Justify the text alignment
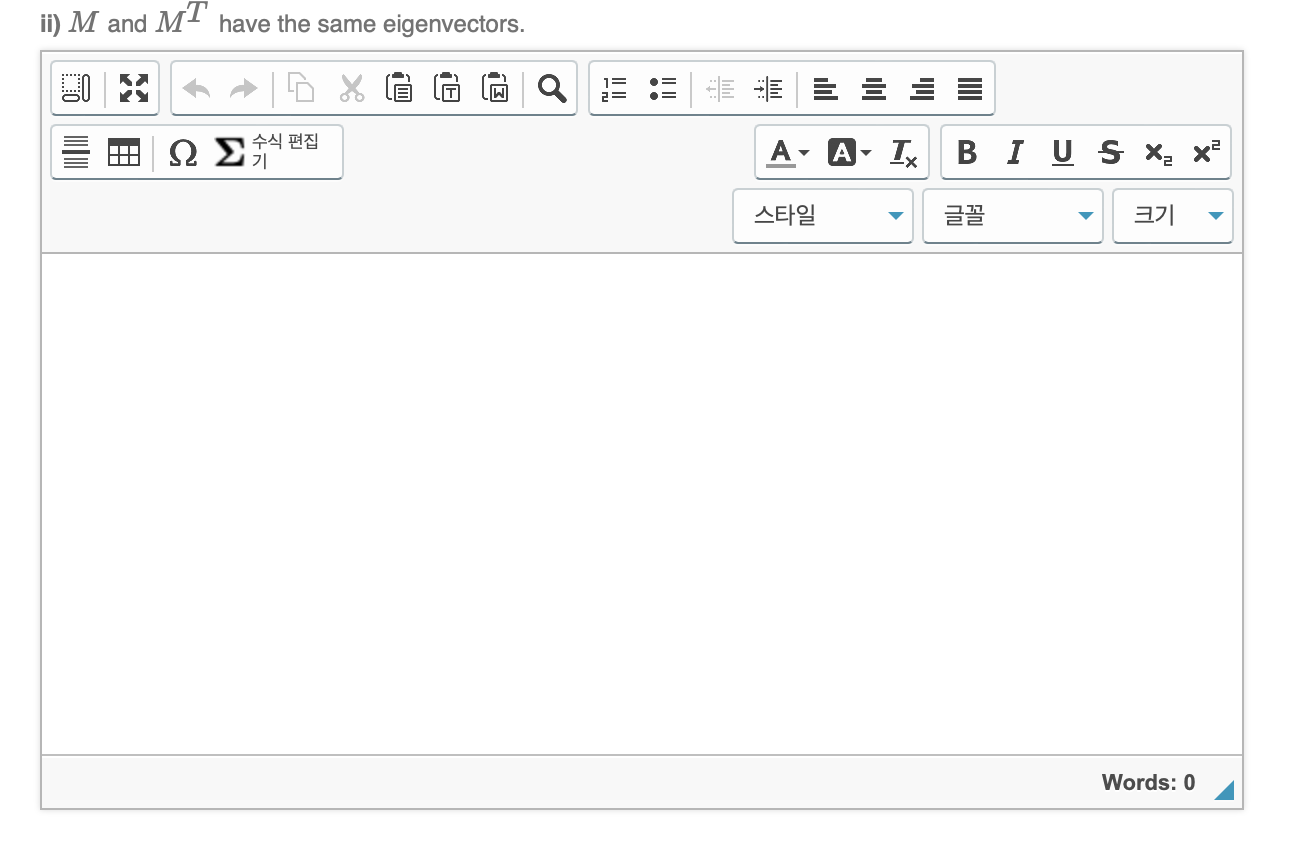 click(969, 89)
